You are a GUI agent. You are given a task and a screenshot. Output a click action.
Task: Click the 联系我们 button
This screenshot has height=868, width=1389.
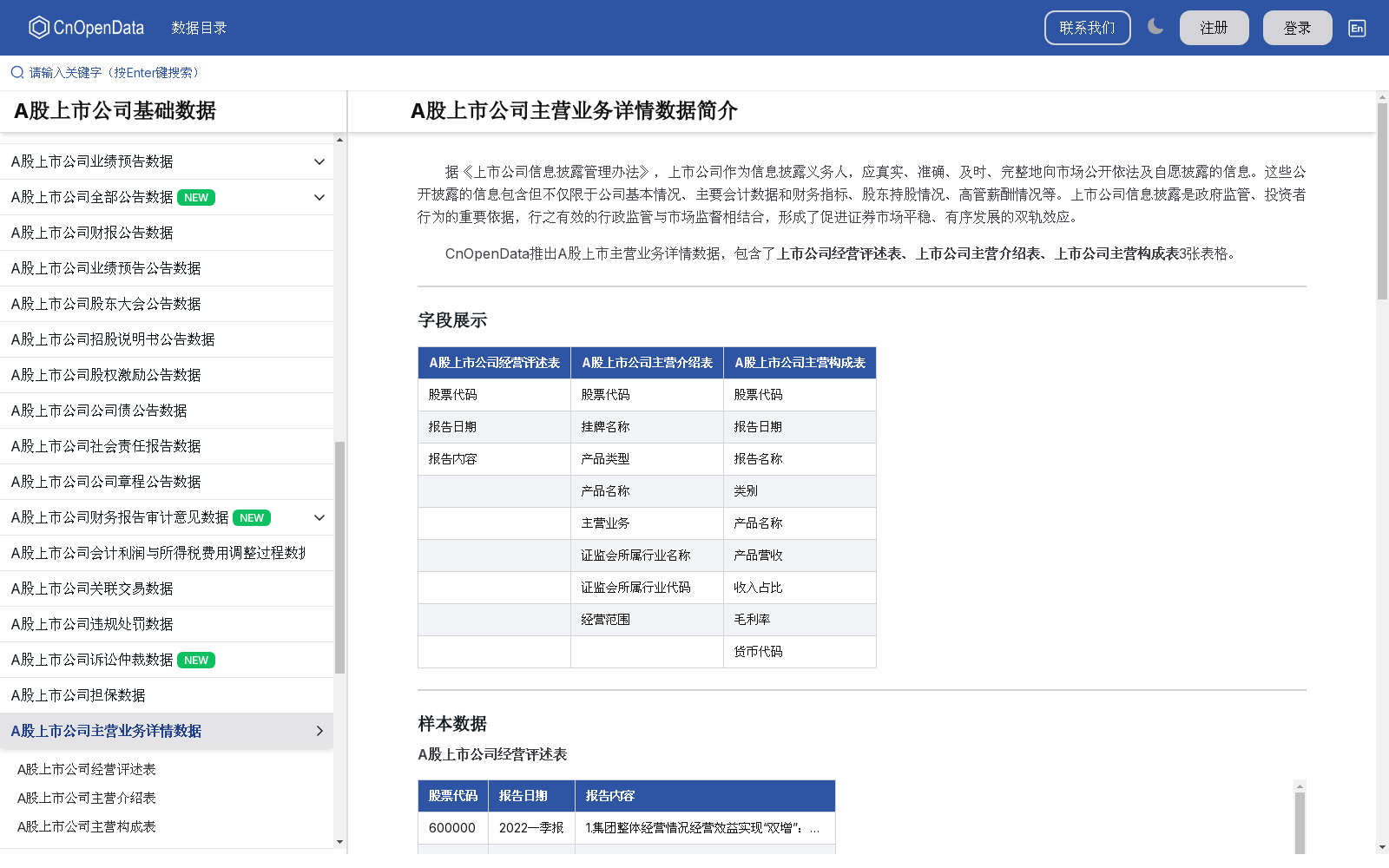pyautogui.click(x=1087, y=27)
